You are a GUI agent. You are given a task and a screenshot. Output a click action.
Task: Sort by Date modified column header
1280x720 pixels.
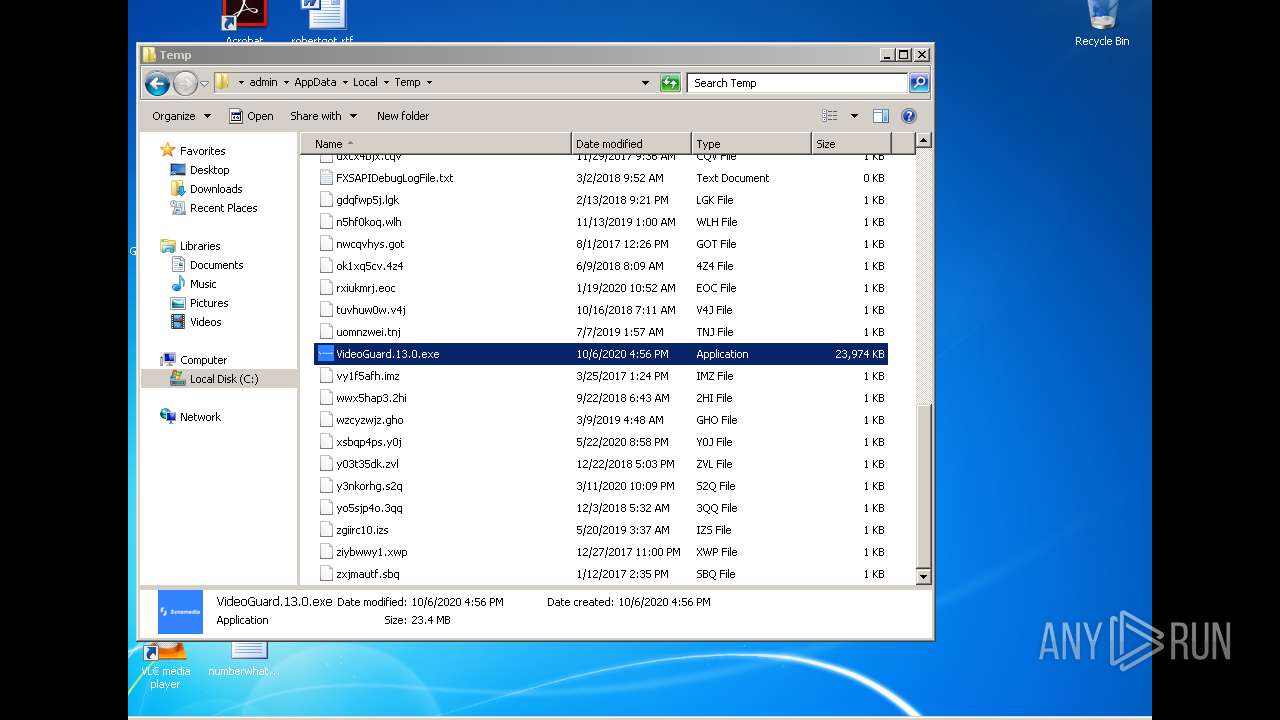631,144
